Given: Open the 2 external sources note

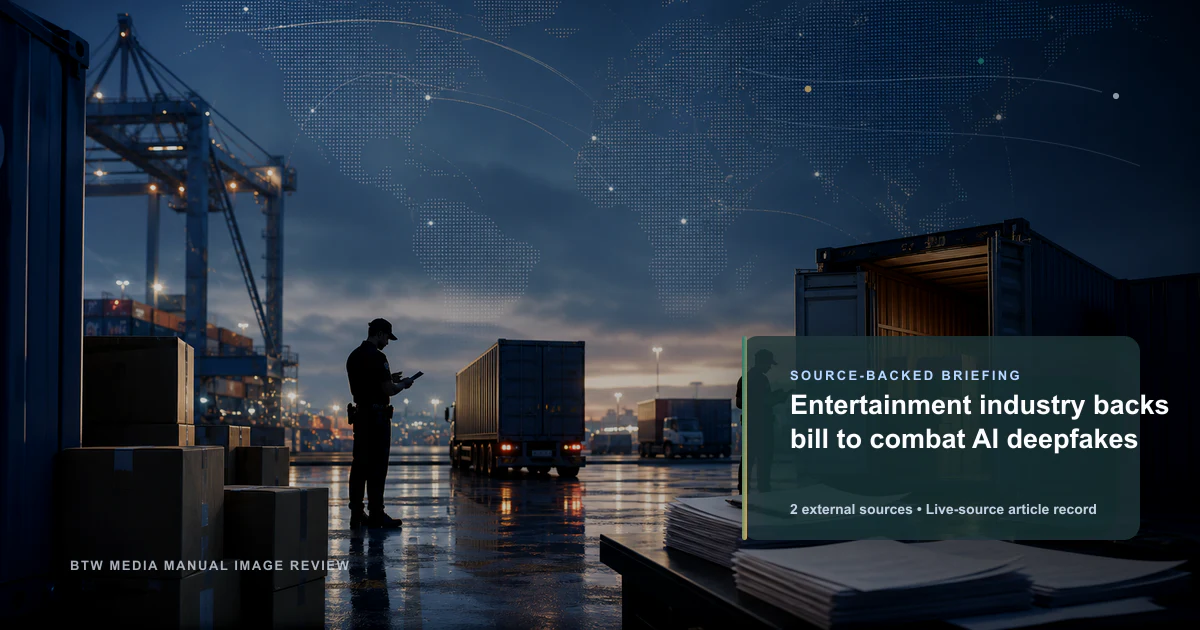Looking at the screenshot, I should click(850, 509).
